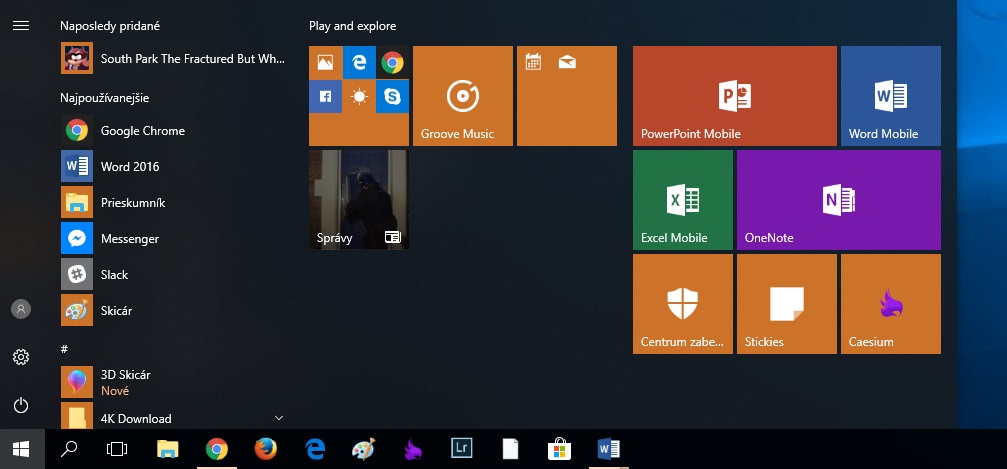Screen dimensions: 1007x469
Task: Launch Google Chrome from most used list
Action: (173, 130)
